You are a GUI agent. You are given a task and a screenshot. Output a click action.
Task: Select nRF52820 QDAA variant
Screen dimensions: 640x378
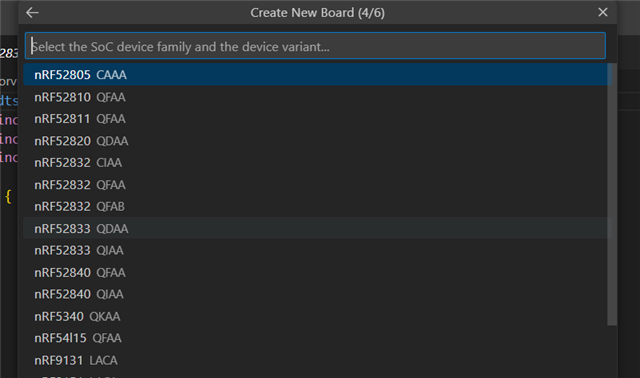coord(317,141)
